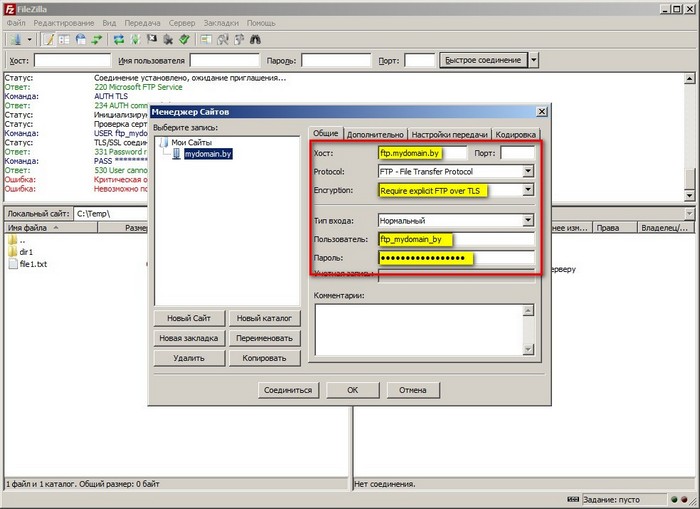The height and width of the screenshot is (509, 700).
Task: Click the quick connect Хост field
Action: [x=72, y=60]
